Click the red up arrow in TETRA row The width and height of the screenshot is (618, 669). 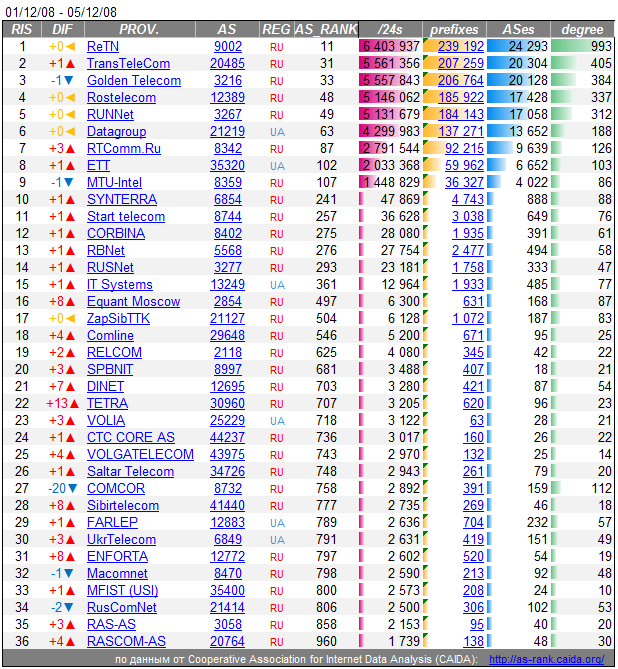coord(74,403)
